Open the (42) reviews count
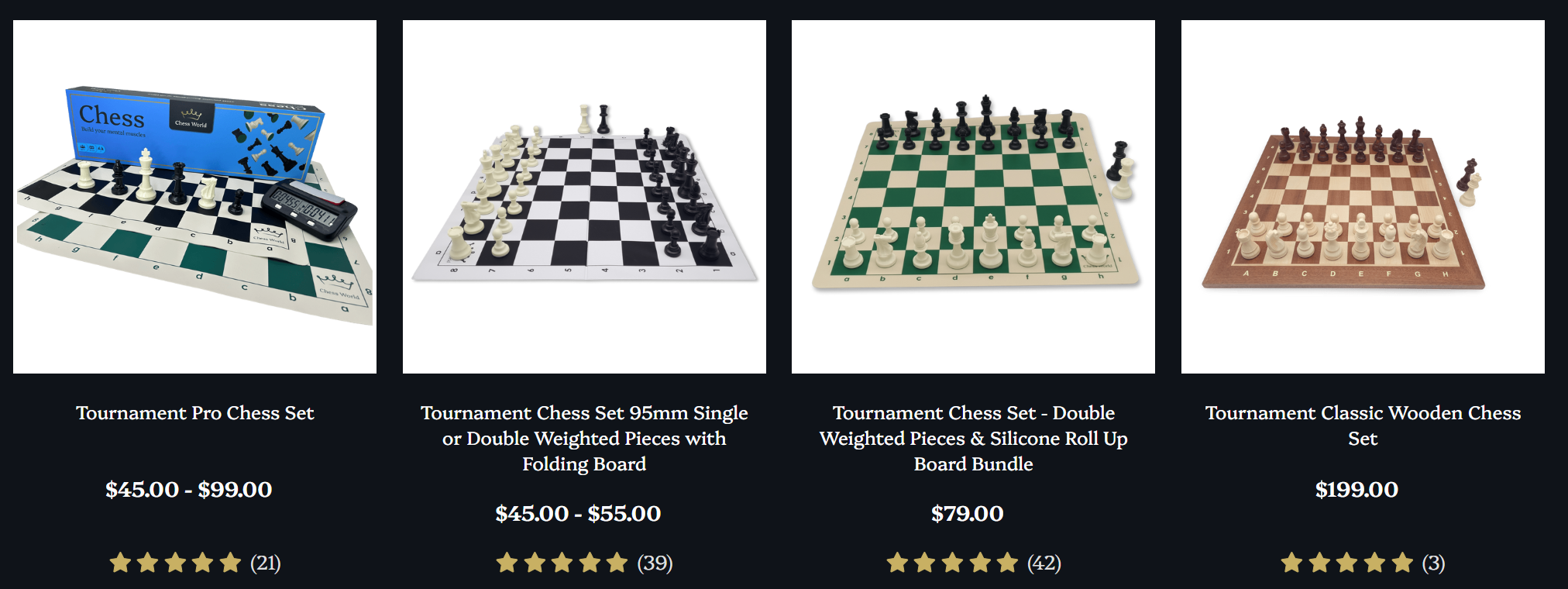The image size is (1568, 589). click(x=1044, y=563)
